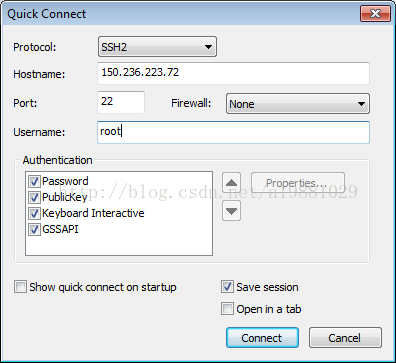Click into the Username field containing root
This screenshot has width=396, height=363.
(x=233, y=132)
